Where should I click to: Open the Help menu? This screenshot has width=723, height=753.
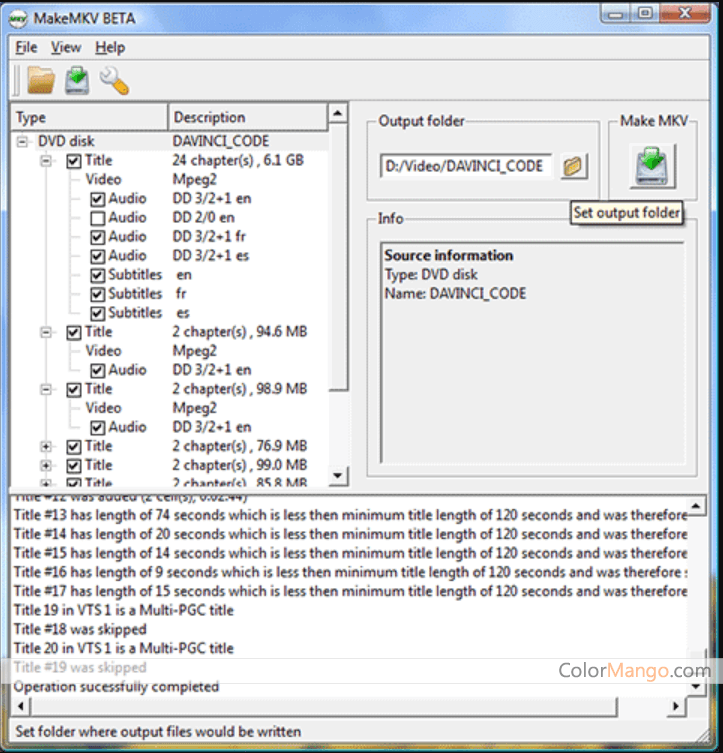tap(110, 47)
